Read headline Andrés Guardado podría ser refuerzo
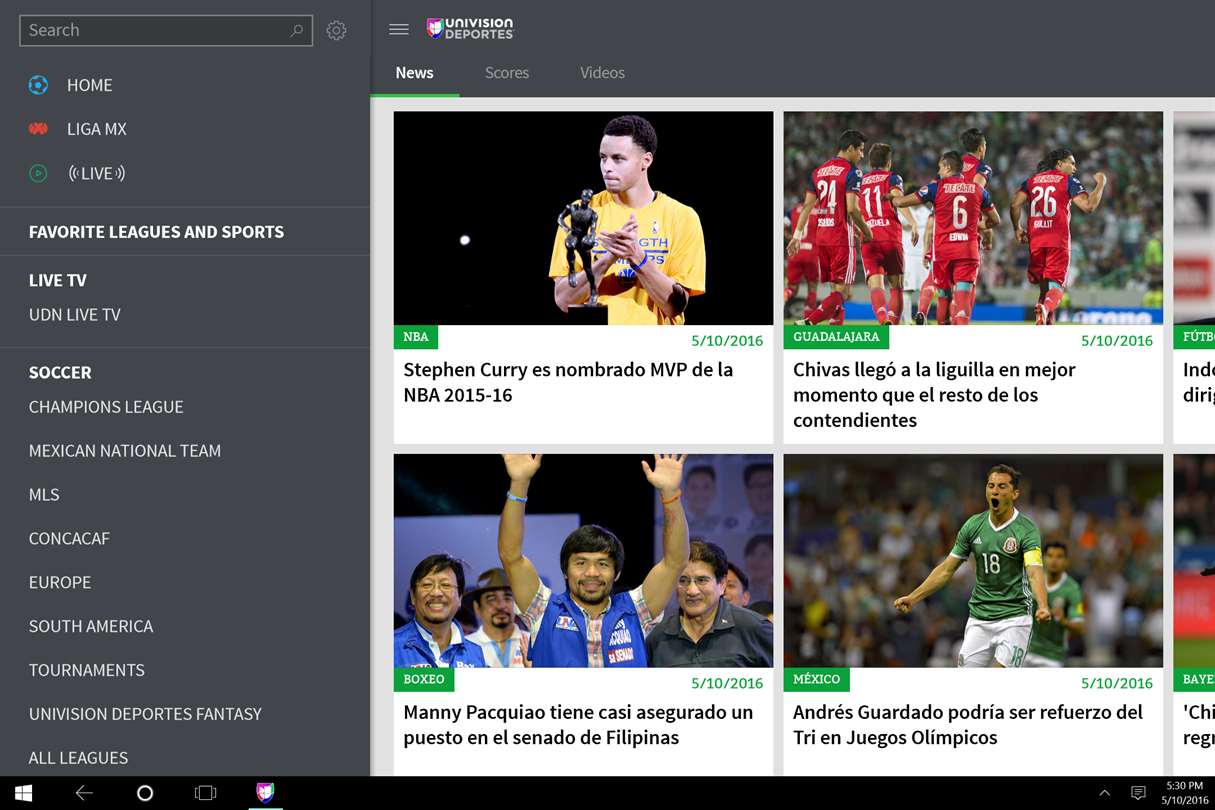 point(968,725)
